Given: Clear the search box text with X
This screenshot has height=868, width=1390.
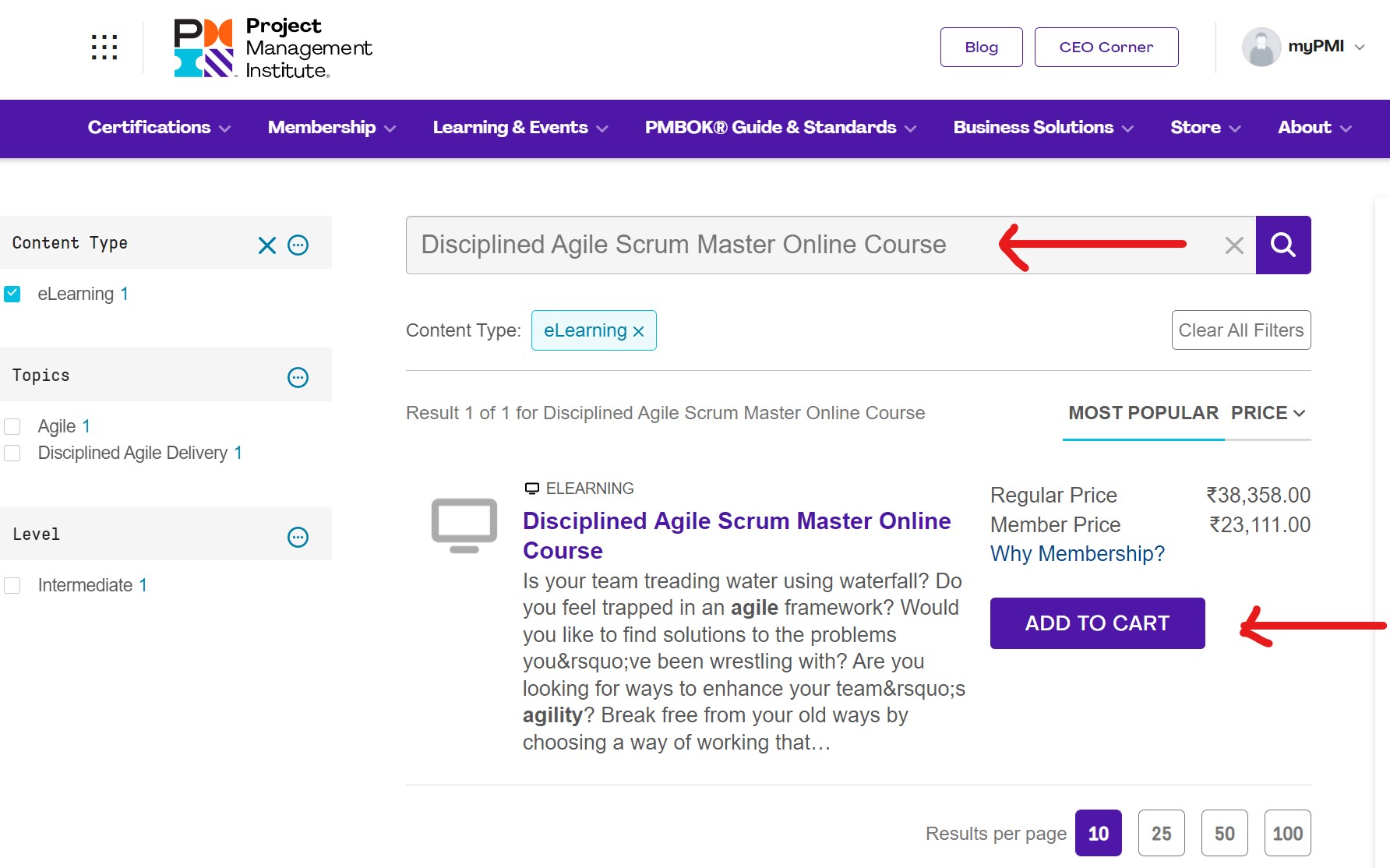Looking at the screenshot, I should [1233, 246].
